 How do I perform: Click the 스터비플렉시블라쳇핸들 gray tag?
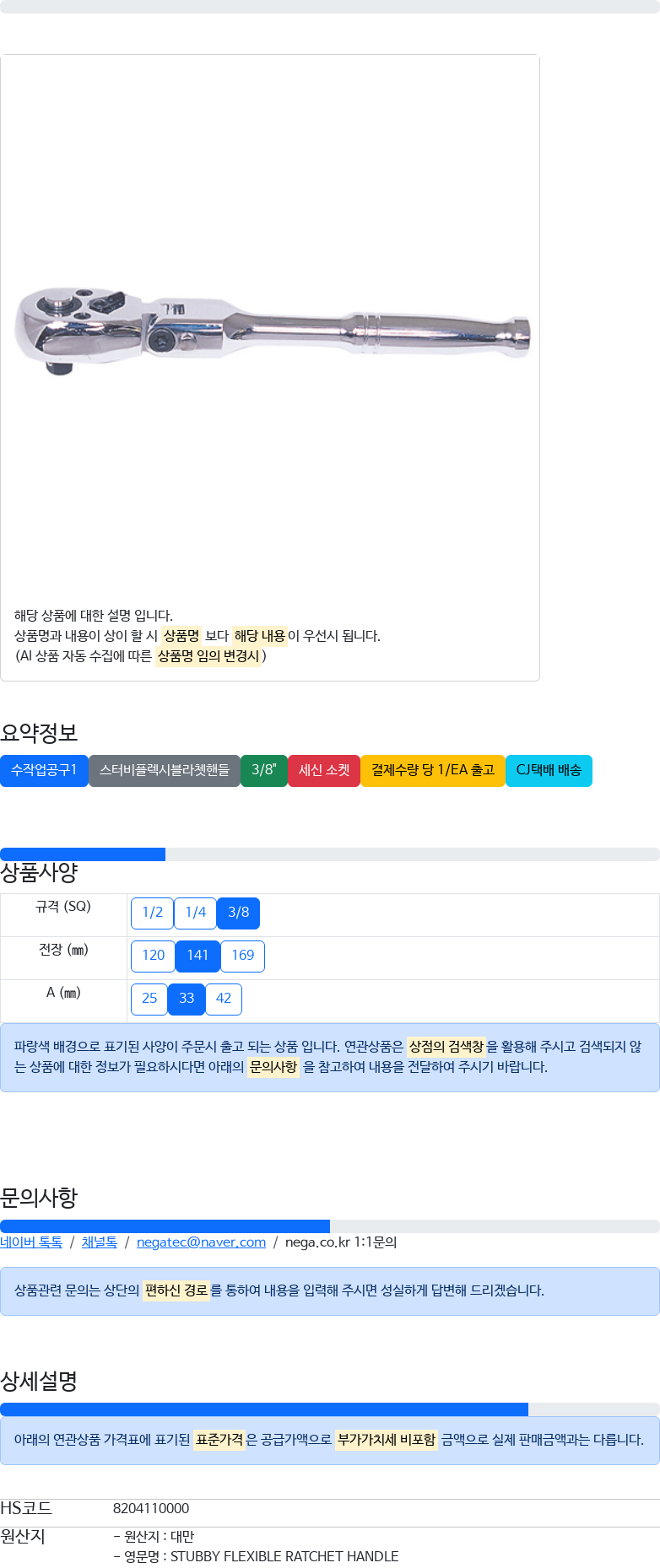coord(165,770)
